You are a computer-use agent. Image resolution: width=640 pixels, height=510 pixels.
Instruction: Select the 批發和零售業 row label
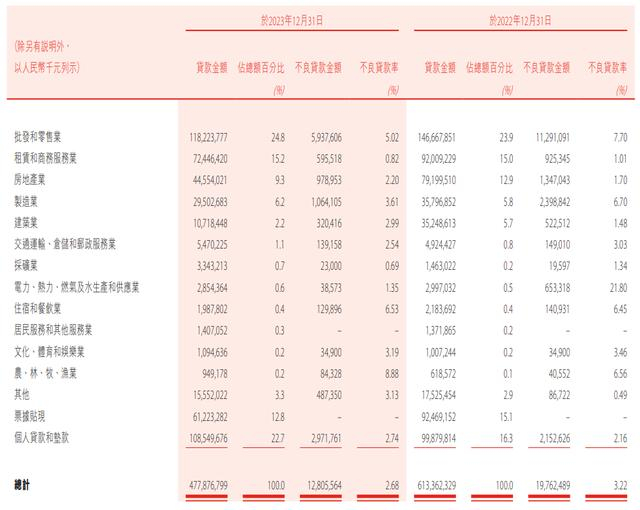tap(33, 132)
